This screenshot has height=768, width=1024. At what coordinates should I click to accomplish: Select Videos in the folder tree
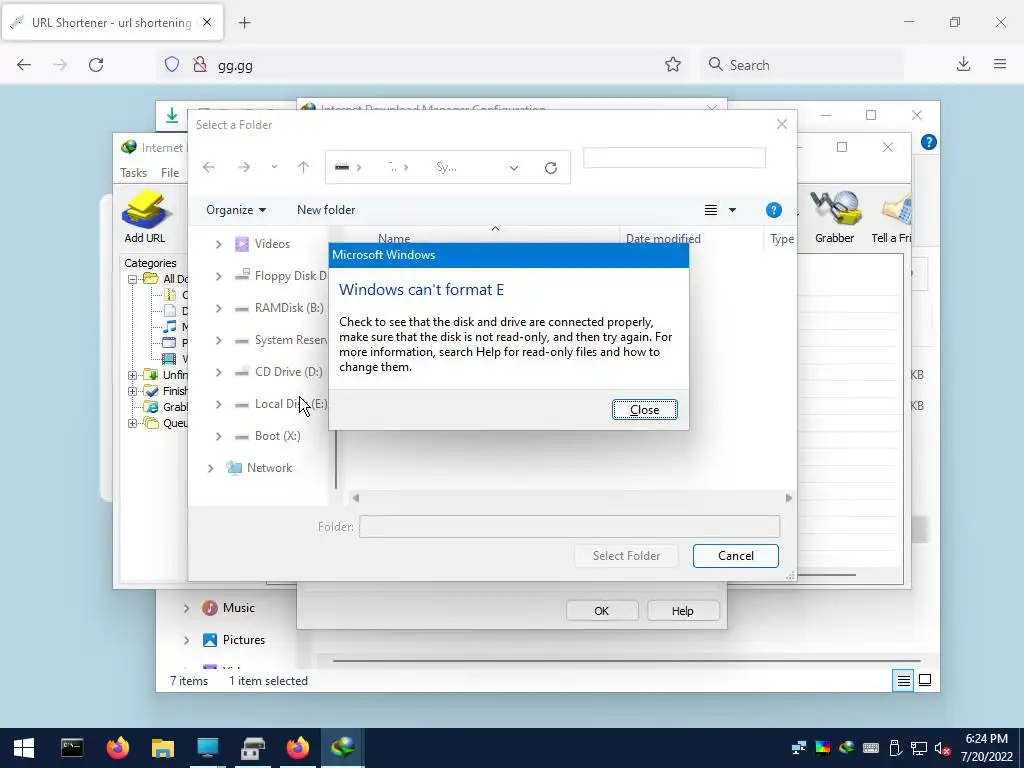pyautogui.click(x=272, y=244)
